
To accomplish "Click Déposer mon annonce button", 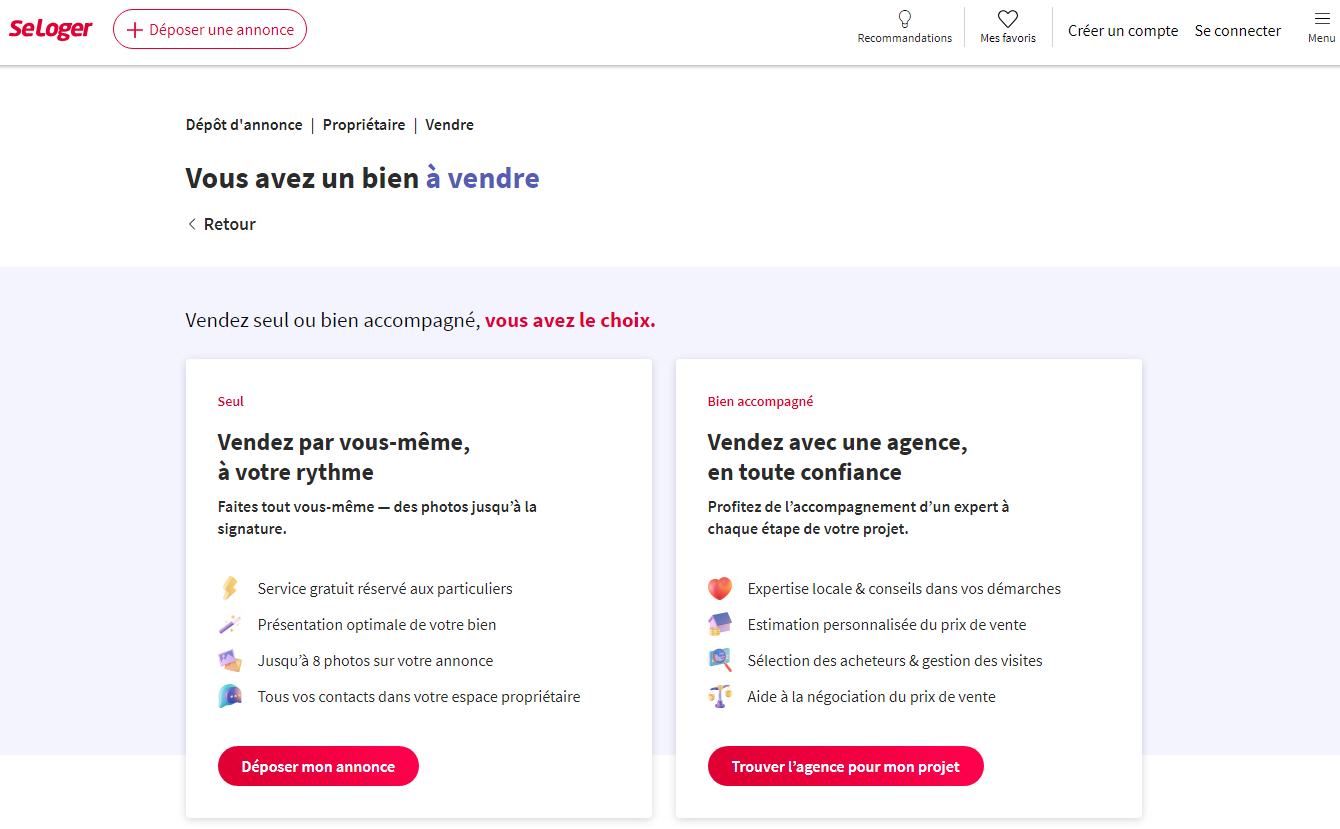I will pyautogui.click(x=318, y=765).
